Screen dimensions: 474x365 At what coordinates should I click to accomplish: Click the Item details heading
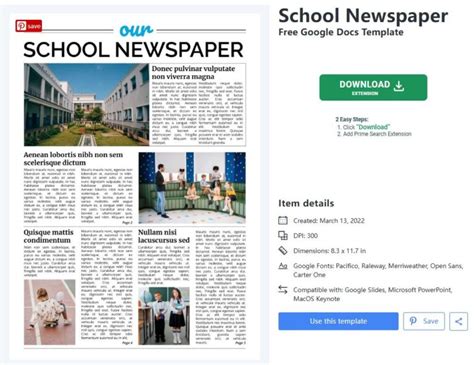click(x=306, y=203)
